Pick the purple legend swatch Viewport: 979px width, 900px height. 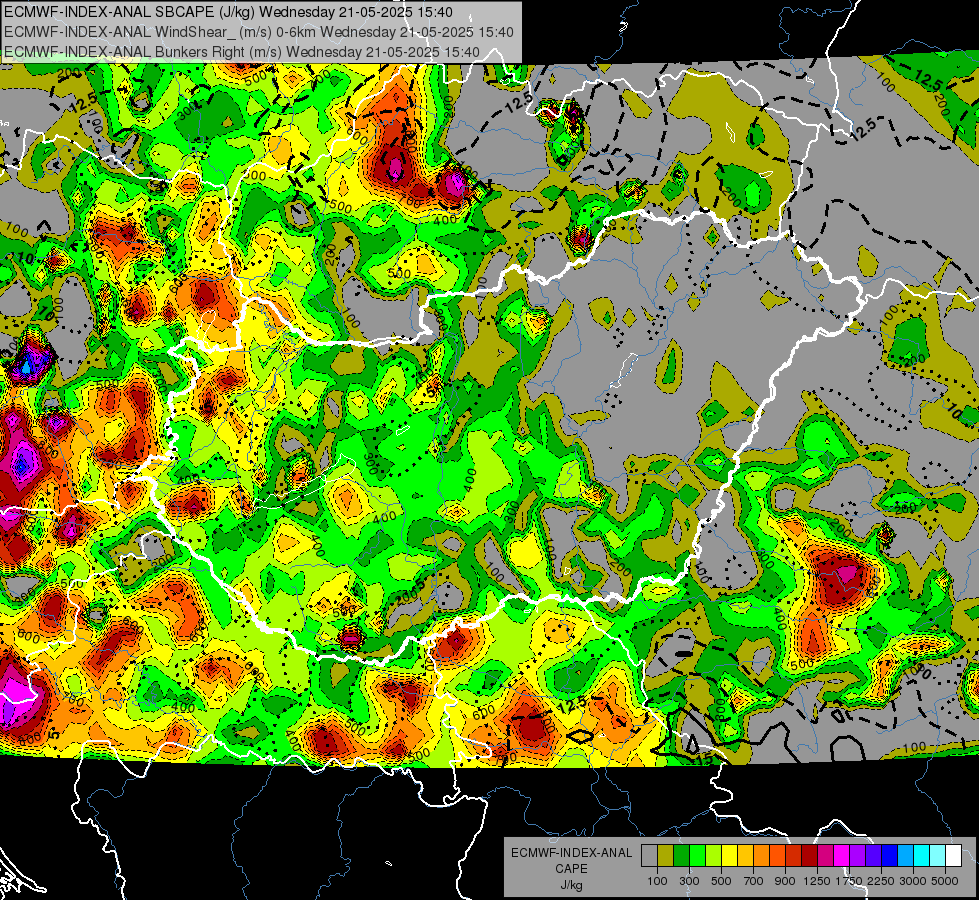(x=858, y=856)
